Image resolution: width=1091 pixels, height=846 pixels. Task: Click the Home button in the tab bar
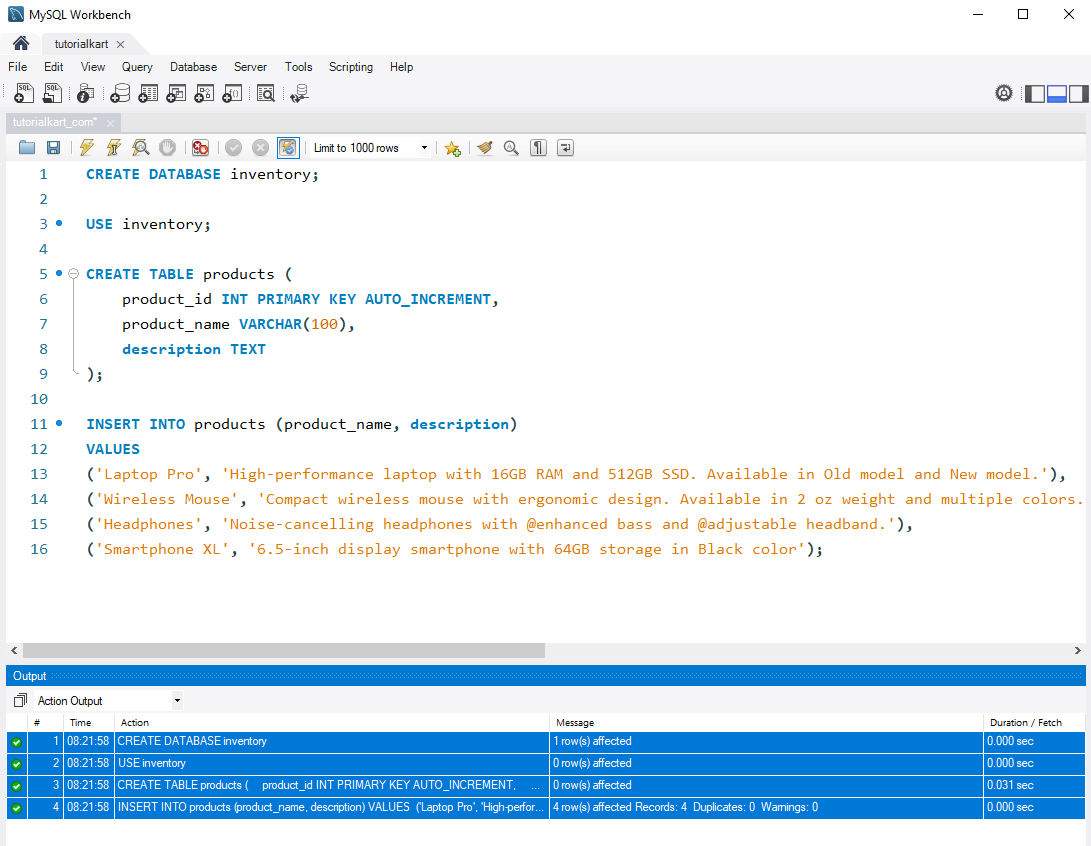tap(20, 43)
